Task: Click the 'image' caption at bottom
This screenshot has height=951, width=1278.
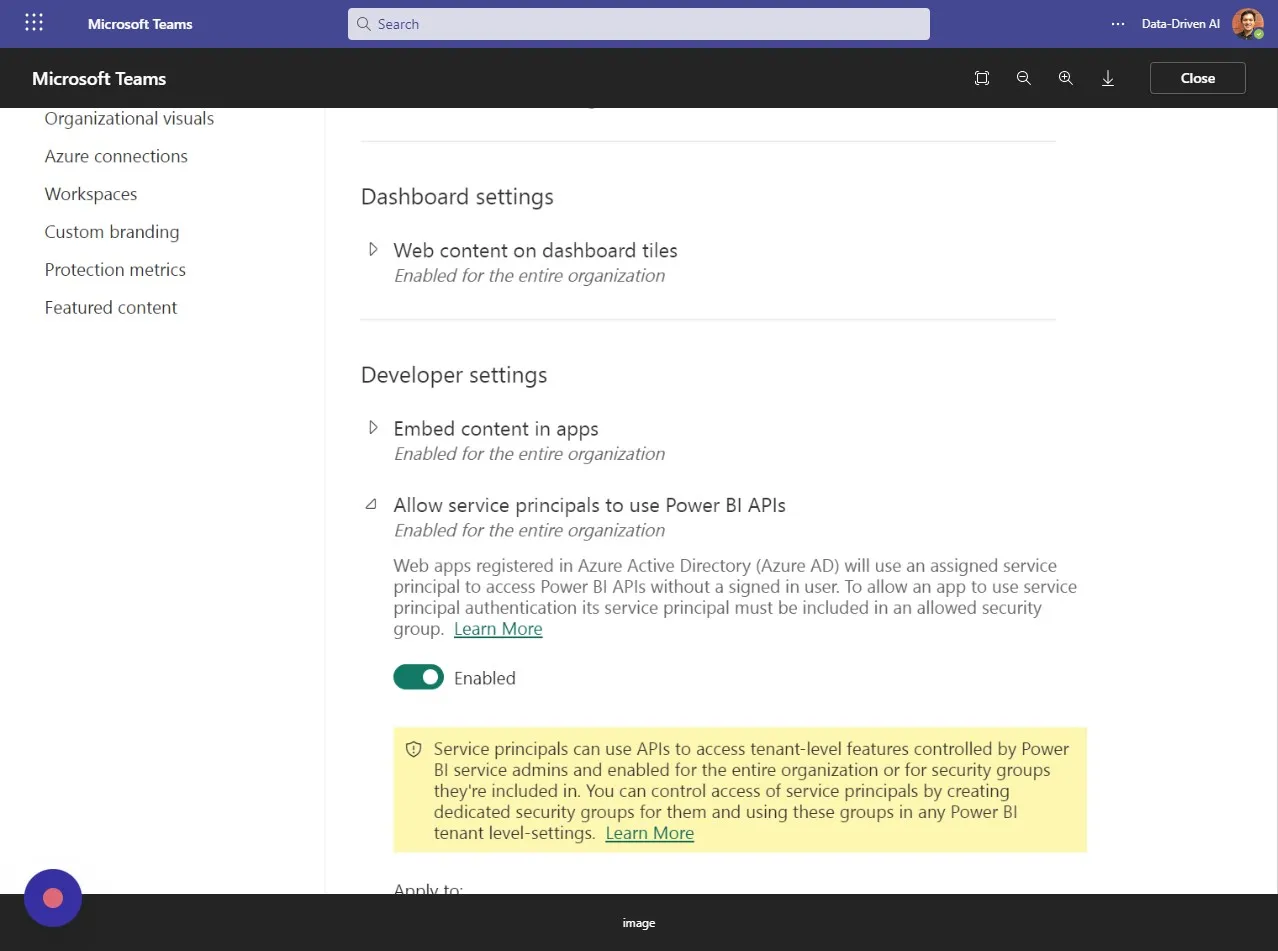Action: 639,923
